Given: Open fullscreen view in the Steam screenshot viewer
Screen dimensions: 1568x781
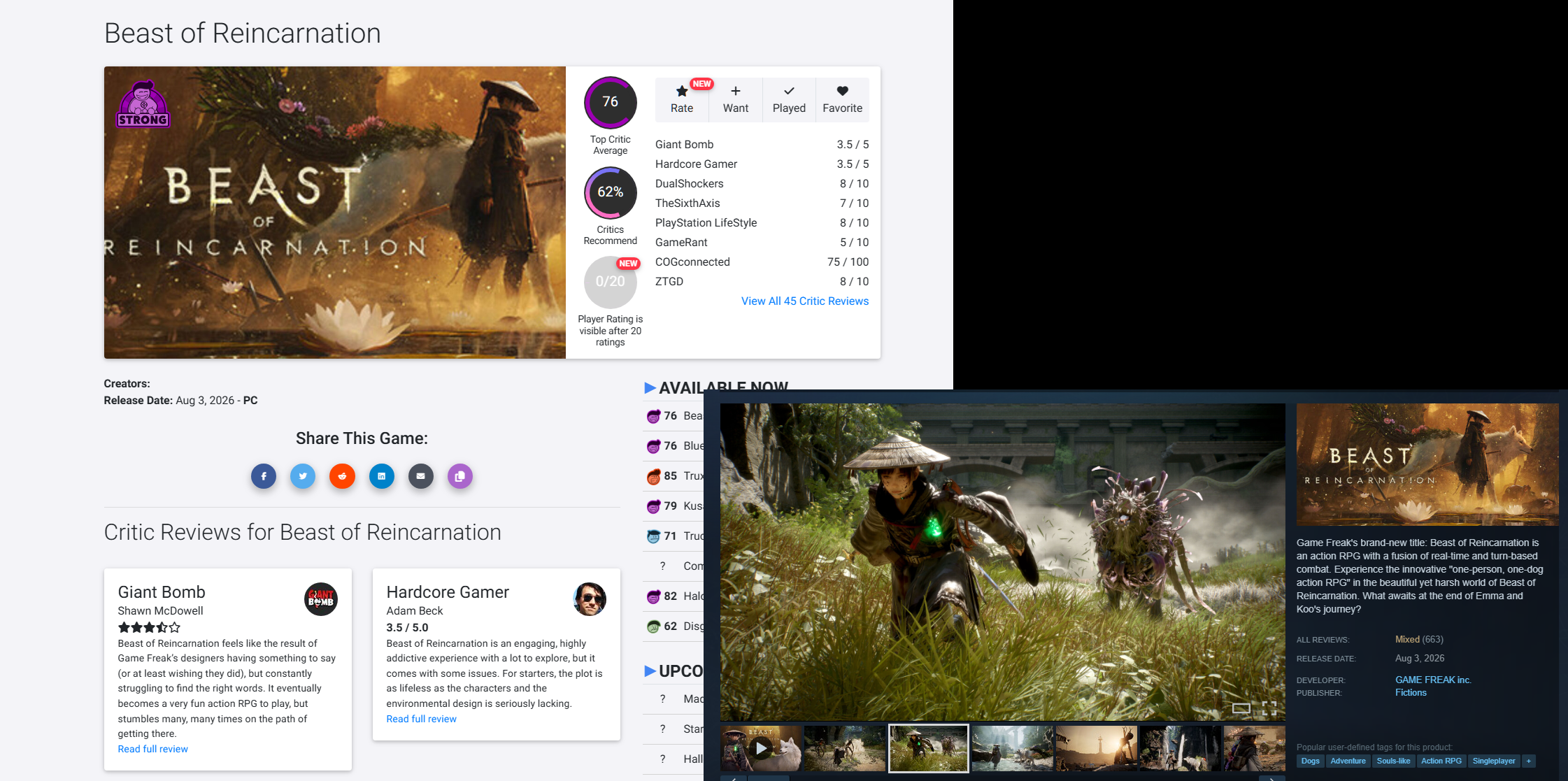Looking at the screenshot, I should click(1269, 708).
